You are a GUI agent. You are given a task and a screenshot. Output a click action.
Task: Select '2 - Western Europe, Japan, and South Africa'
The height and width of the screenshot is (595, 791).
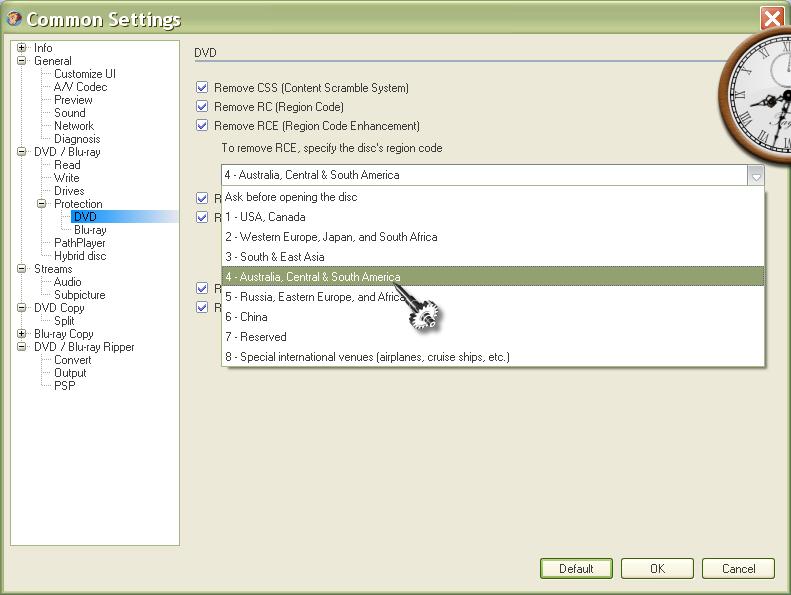tap(331, 237)
